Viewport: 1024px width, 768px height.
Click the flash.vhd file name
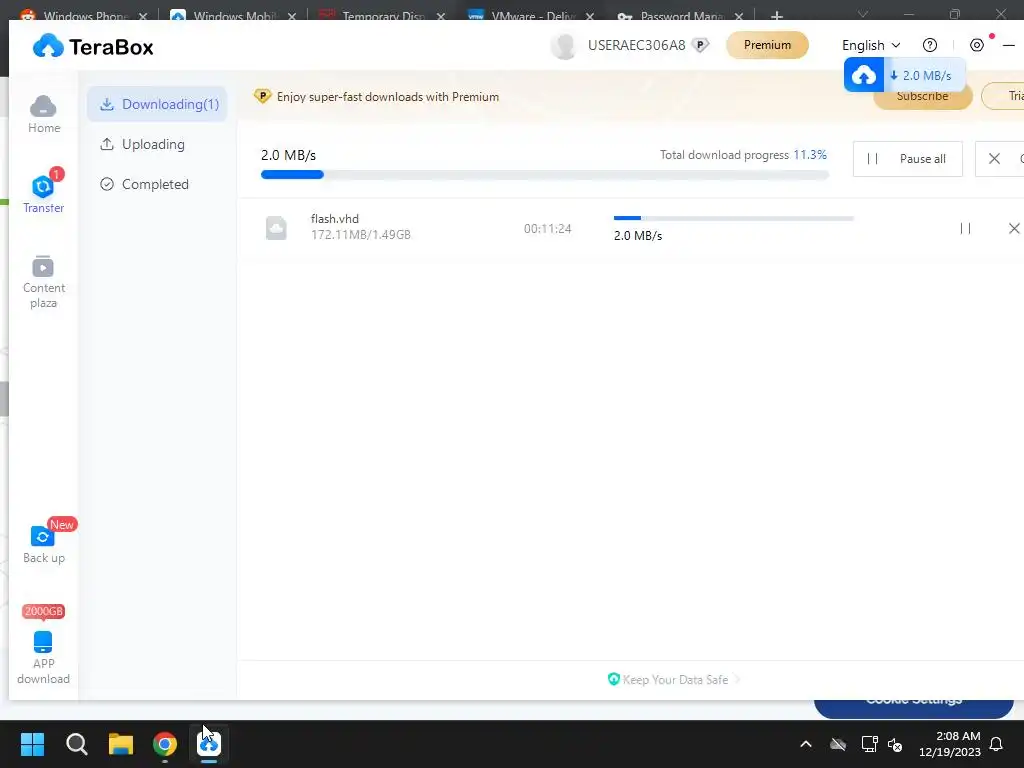[x=334, y=219]
